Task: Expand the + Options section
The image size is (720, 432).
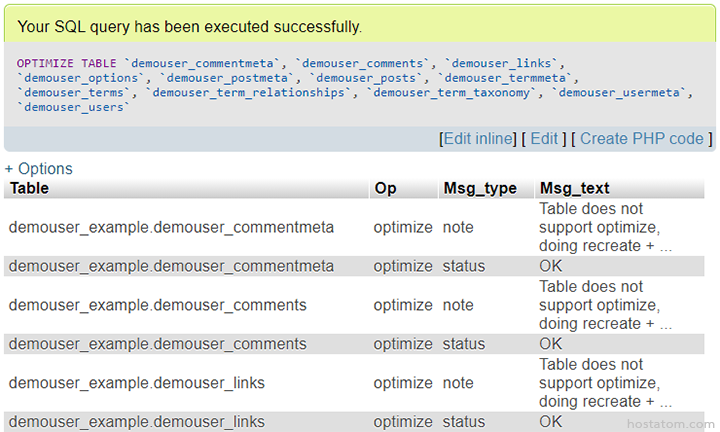Action: pos(39,168)
